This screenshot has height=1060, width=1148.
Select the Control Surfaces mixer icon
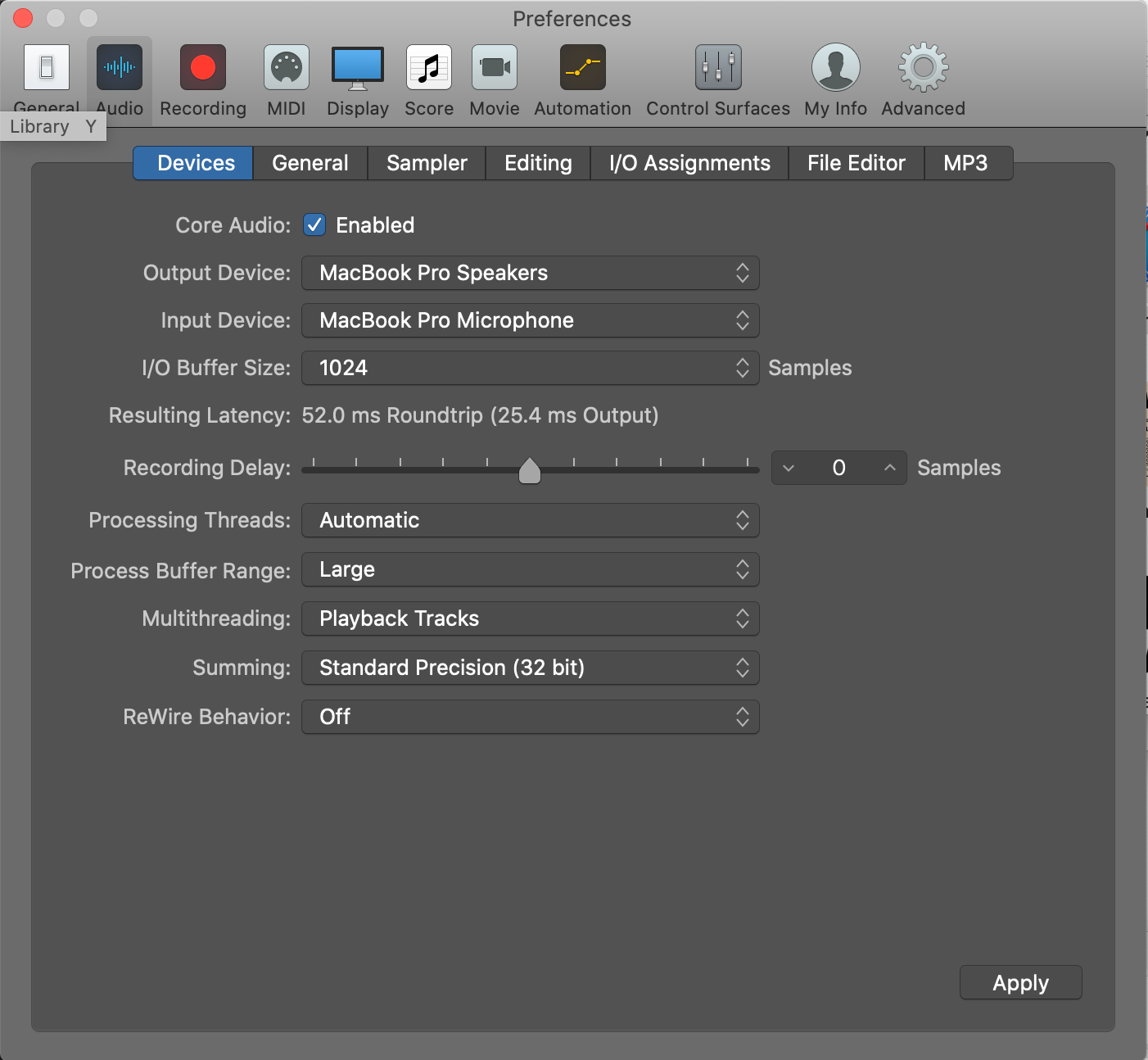pyautogui.click(x=718, y=68)
